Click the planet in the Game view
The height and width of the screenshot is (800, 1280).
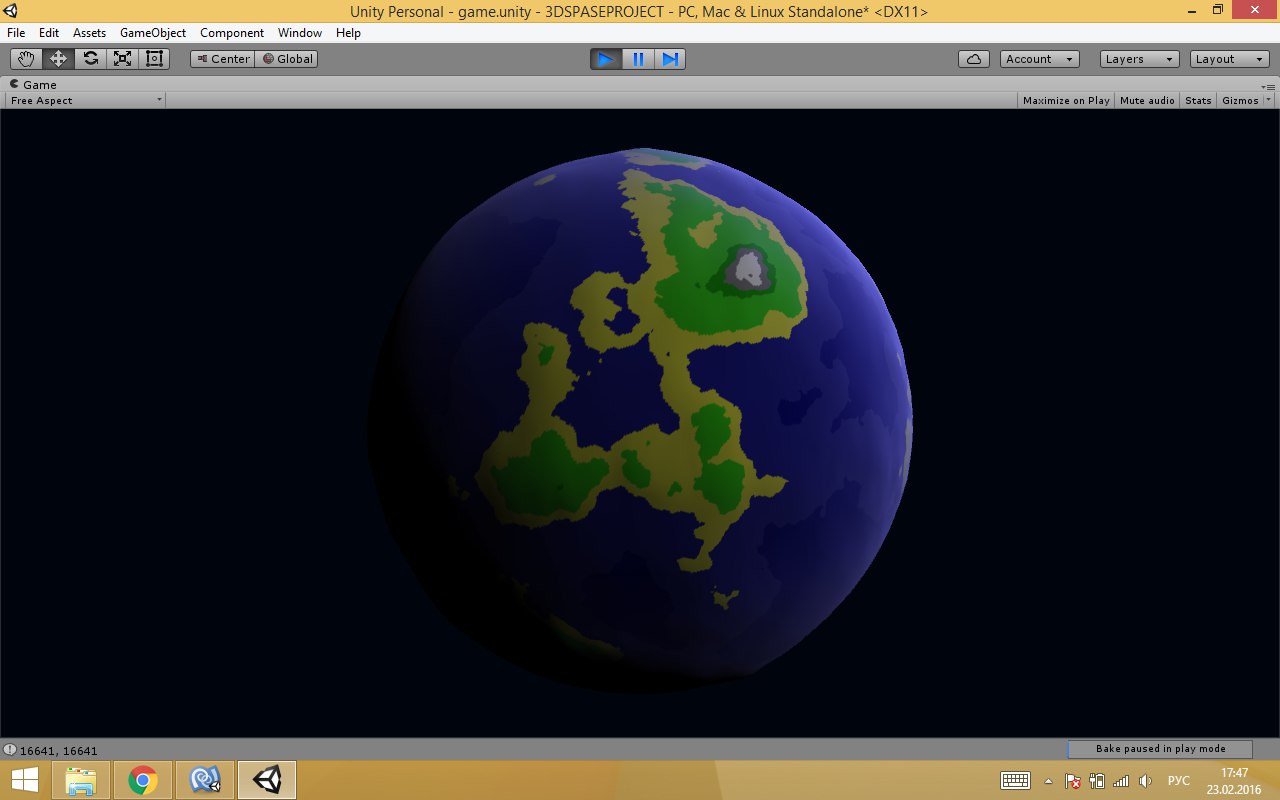point(640,420)
